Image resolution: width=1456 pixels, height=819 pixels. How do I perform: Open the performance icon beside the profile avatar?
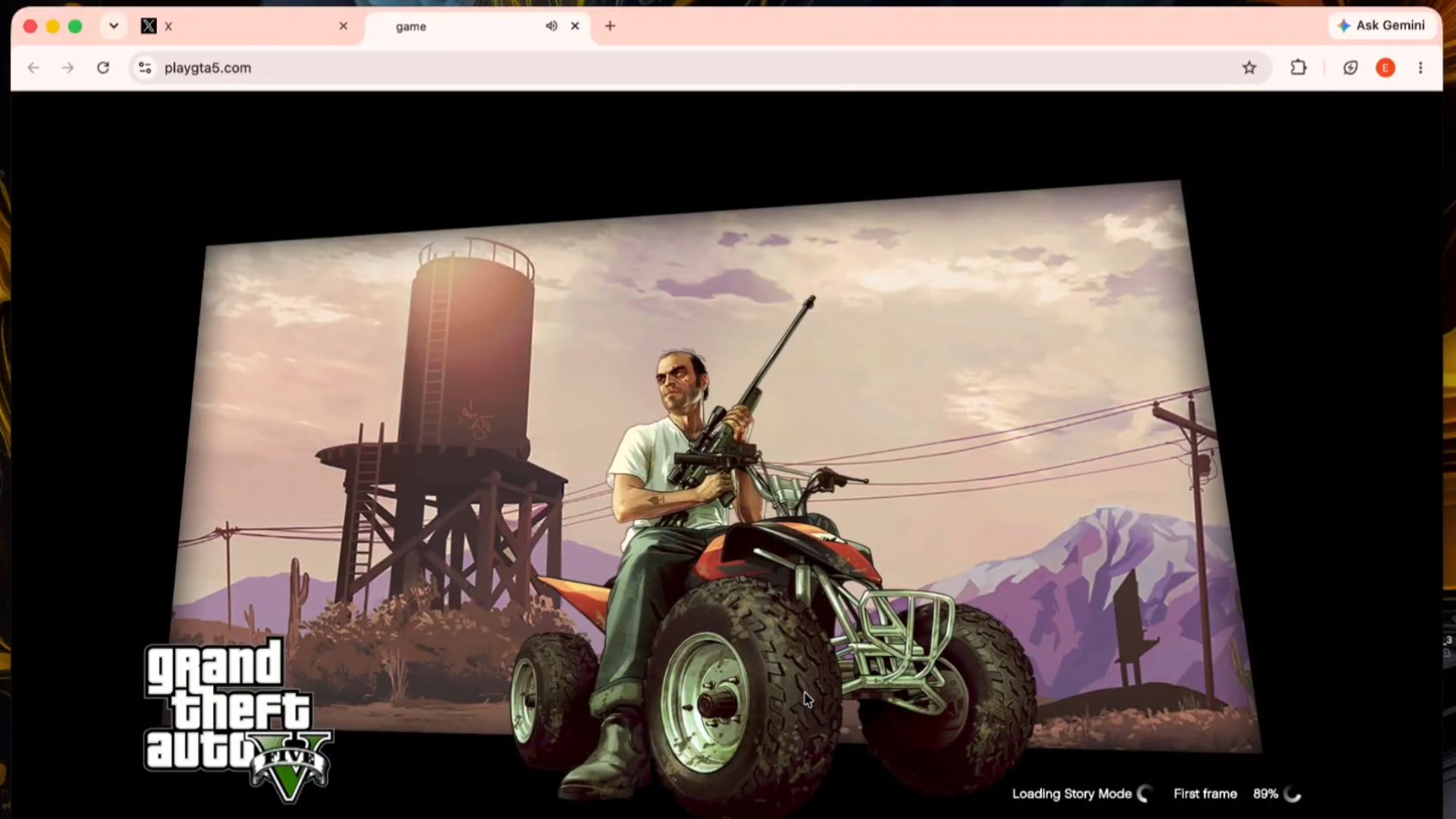(1351, 67)
